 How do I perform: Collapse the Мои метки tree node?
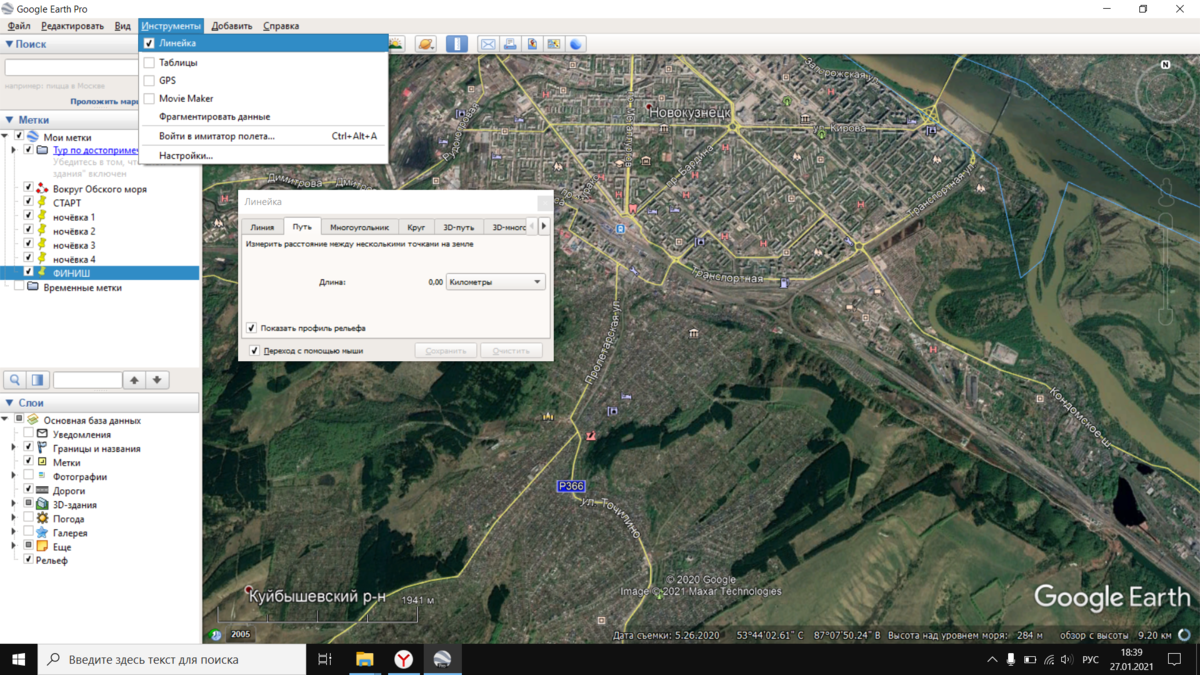5,137
